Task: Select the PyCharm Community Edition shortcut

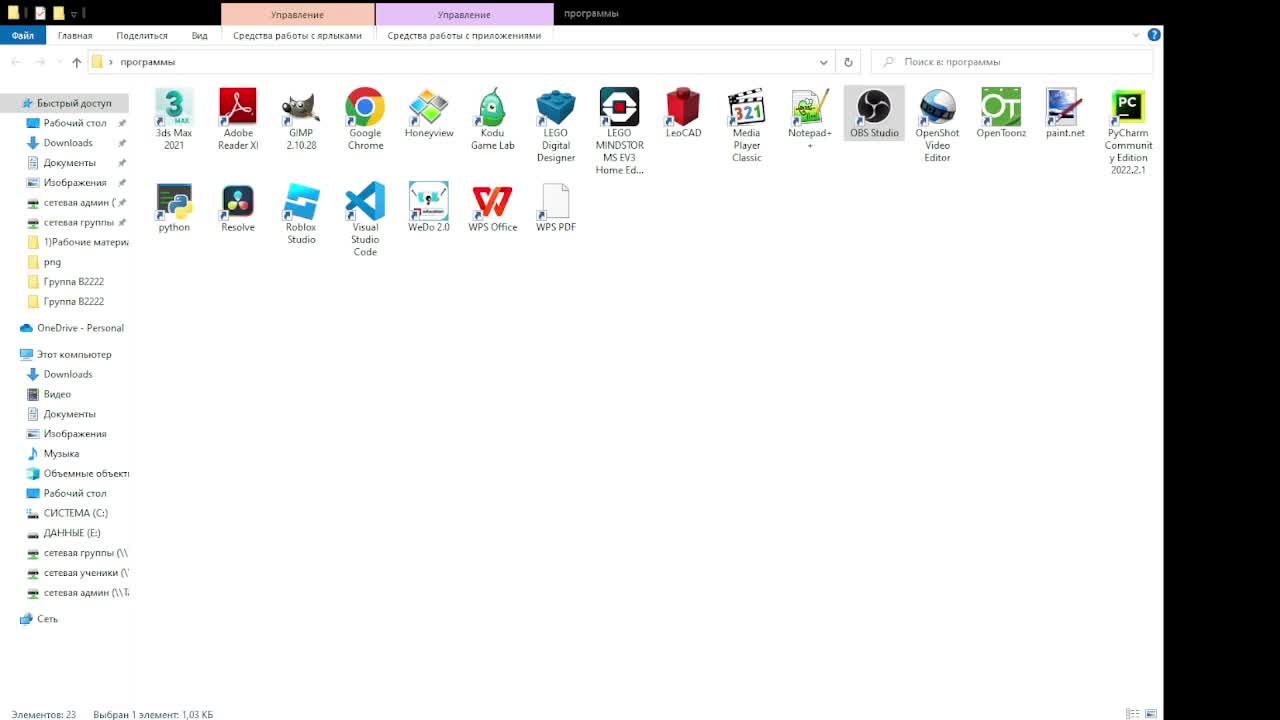Action: (x=1128, y=131)
